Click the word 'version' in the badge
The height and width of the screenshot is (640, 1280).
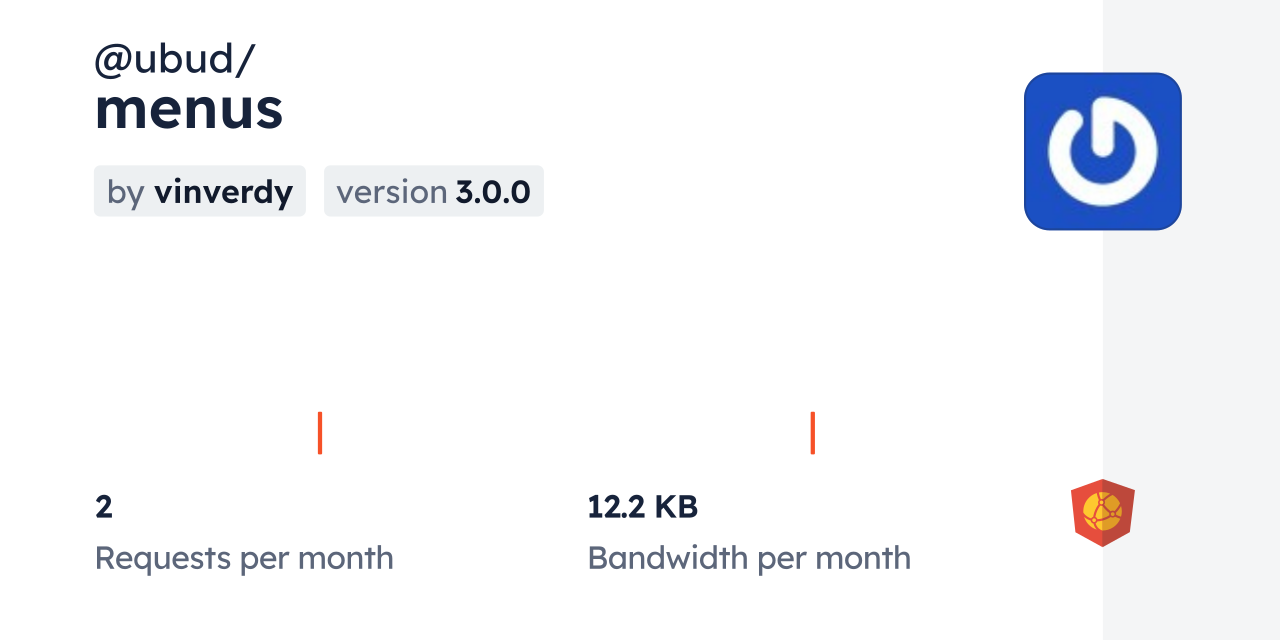pos(391,192)
